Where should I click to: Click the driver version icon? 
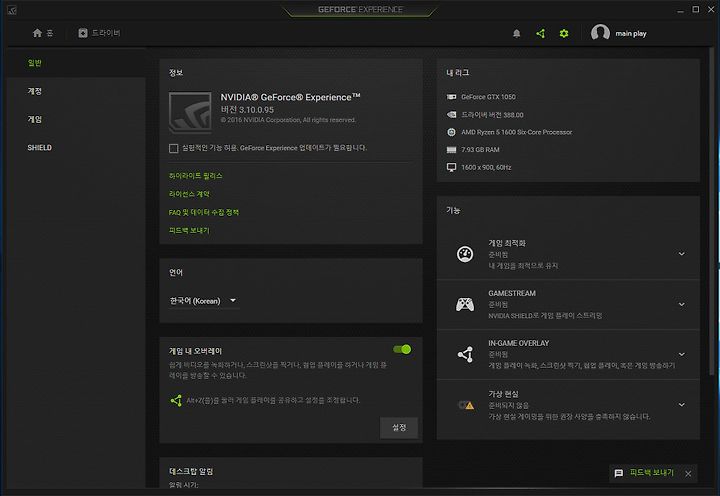(x=451, y=115)
